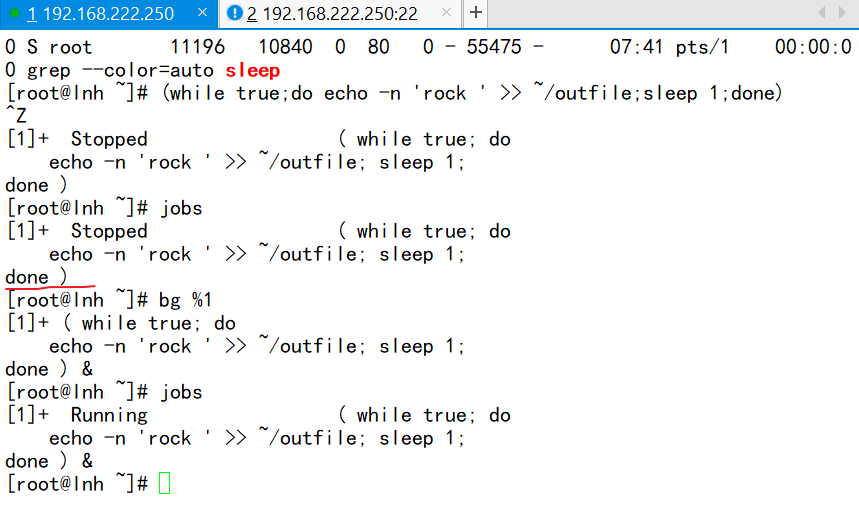859x507 pixels.
Task: Click the blue alert icon on tab 2
Action: (x=235, y=14)
